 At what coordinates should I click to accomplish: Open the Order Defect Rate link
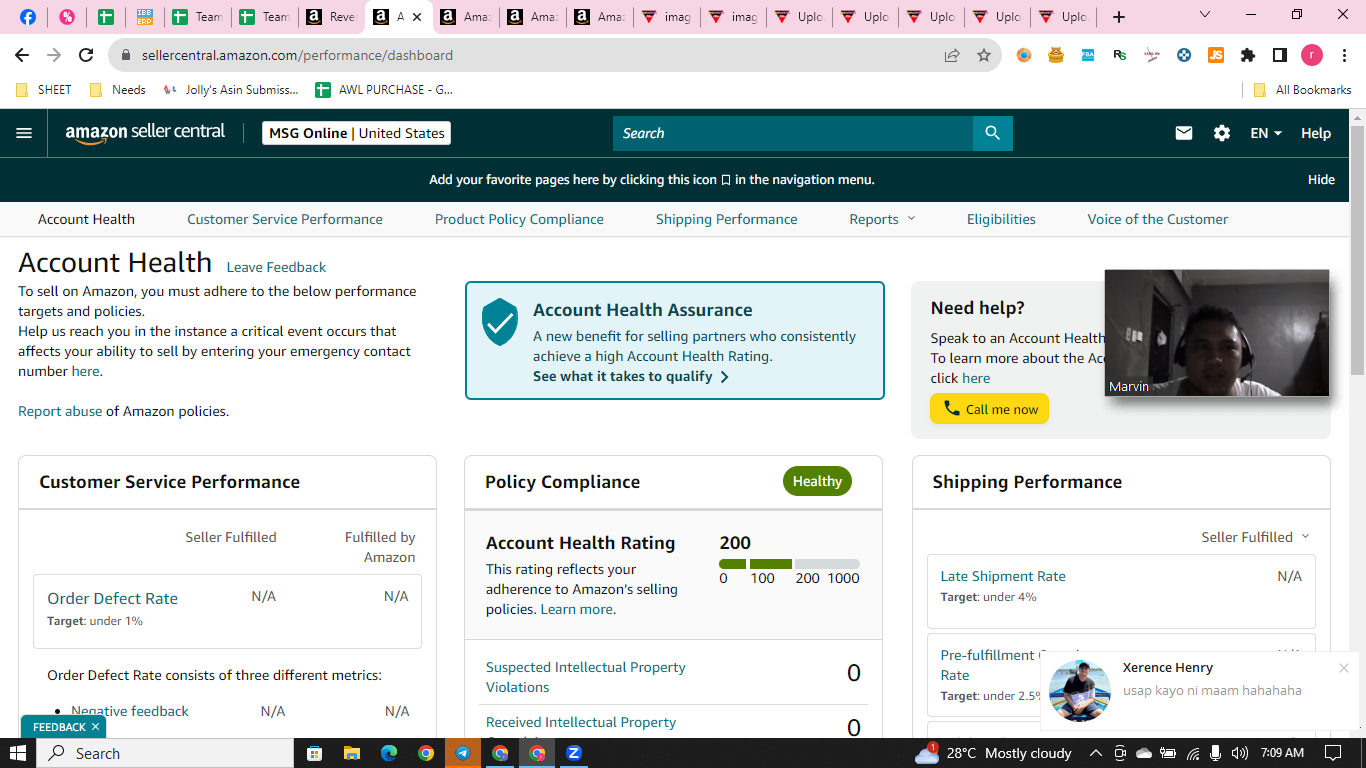click(x=113, y=598)
